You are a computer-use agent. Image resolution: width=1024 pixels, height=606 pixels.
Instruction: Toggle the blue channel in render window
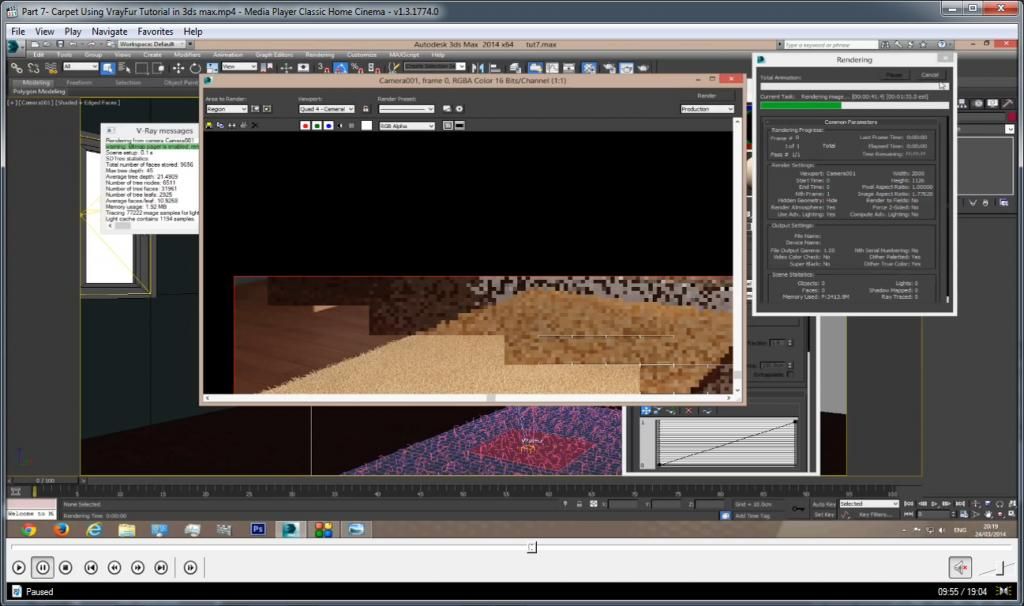328,125
